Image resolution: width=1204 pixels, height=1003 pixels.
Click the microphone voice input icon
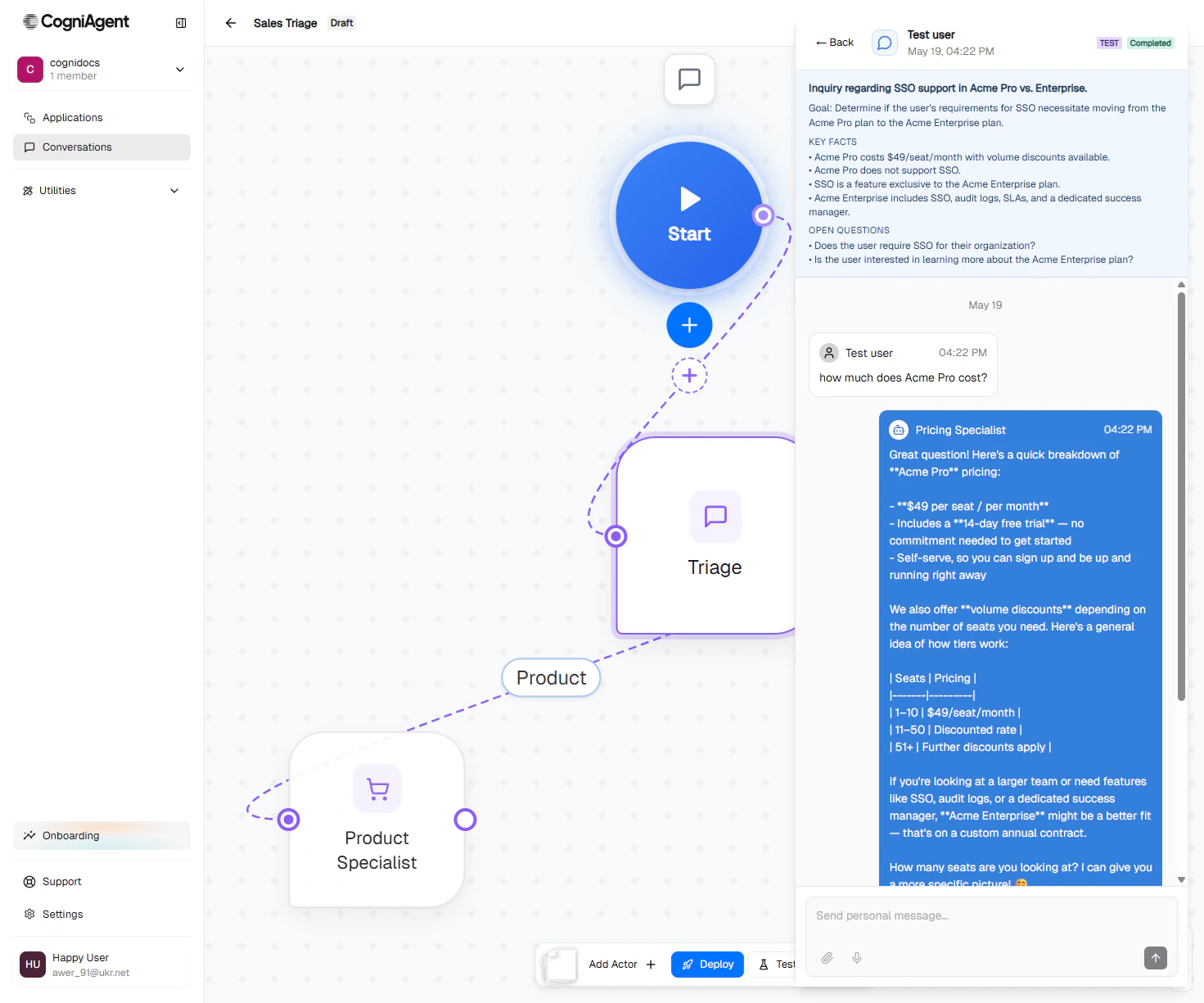(x=857, y=958)
